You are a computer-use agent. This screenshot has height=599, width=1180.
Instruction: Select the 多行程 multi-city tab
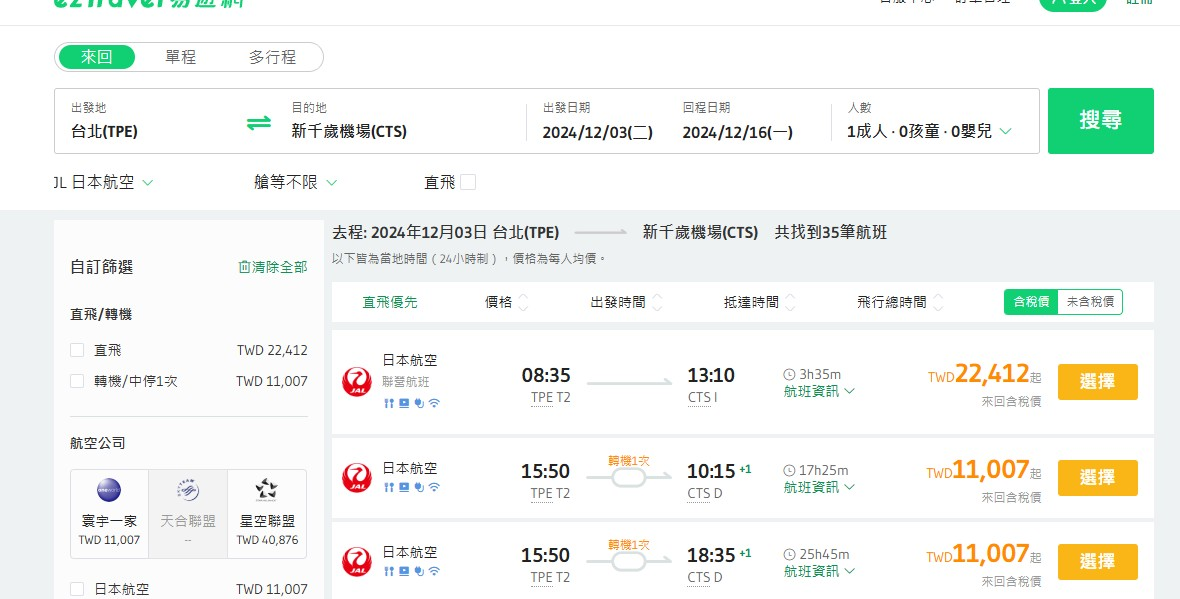272,57
